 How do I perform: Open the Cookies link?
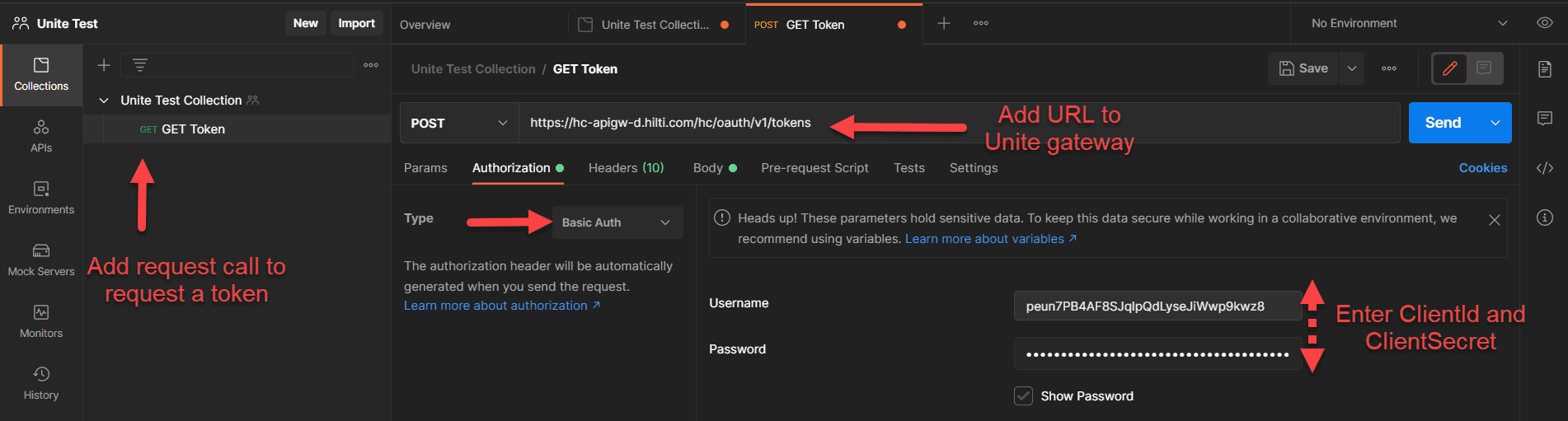pyautogui.click(x=1483, y=168)
